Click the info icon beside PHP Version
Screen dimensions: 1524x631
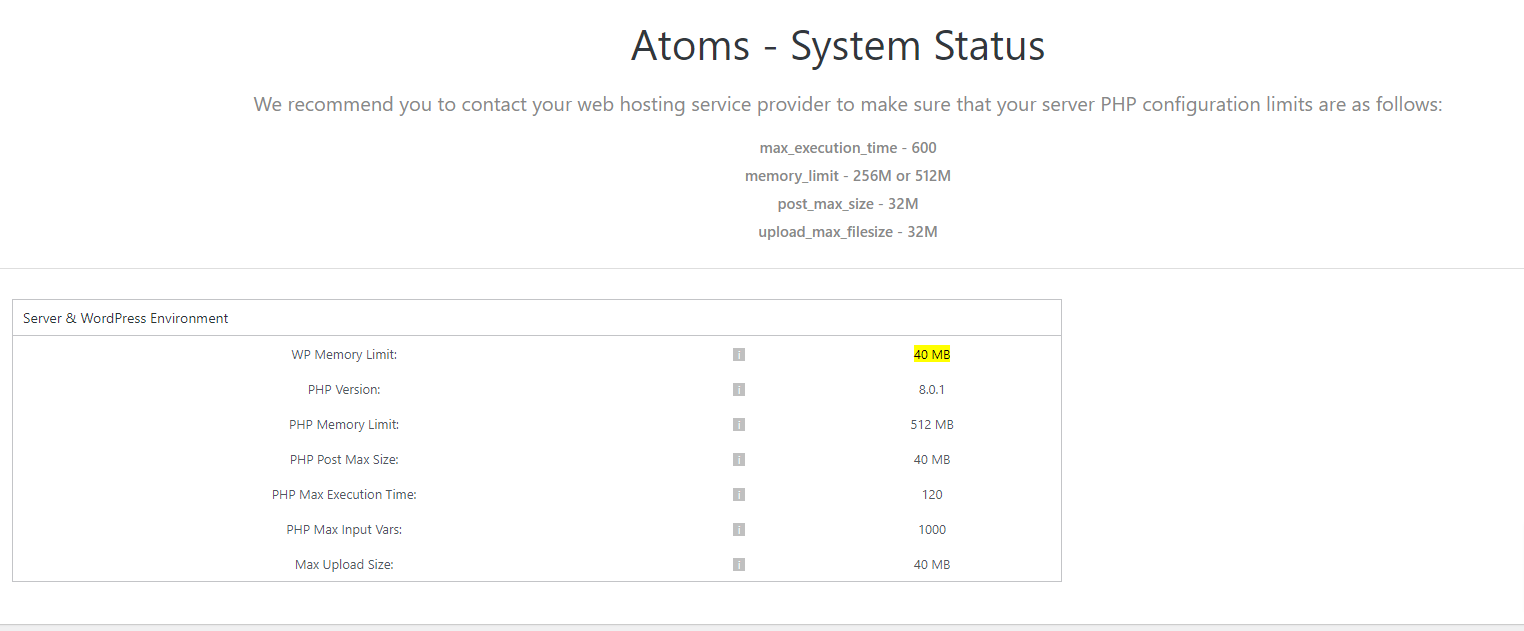pos(739,389)
